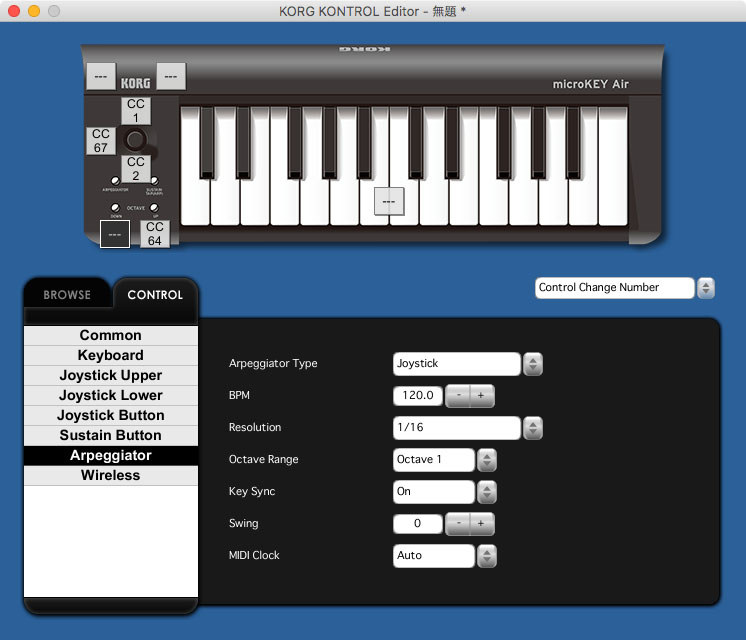The image size is (746, 640).
Task: Select Common in the control list
Action: [x=110, y=335]
